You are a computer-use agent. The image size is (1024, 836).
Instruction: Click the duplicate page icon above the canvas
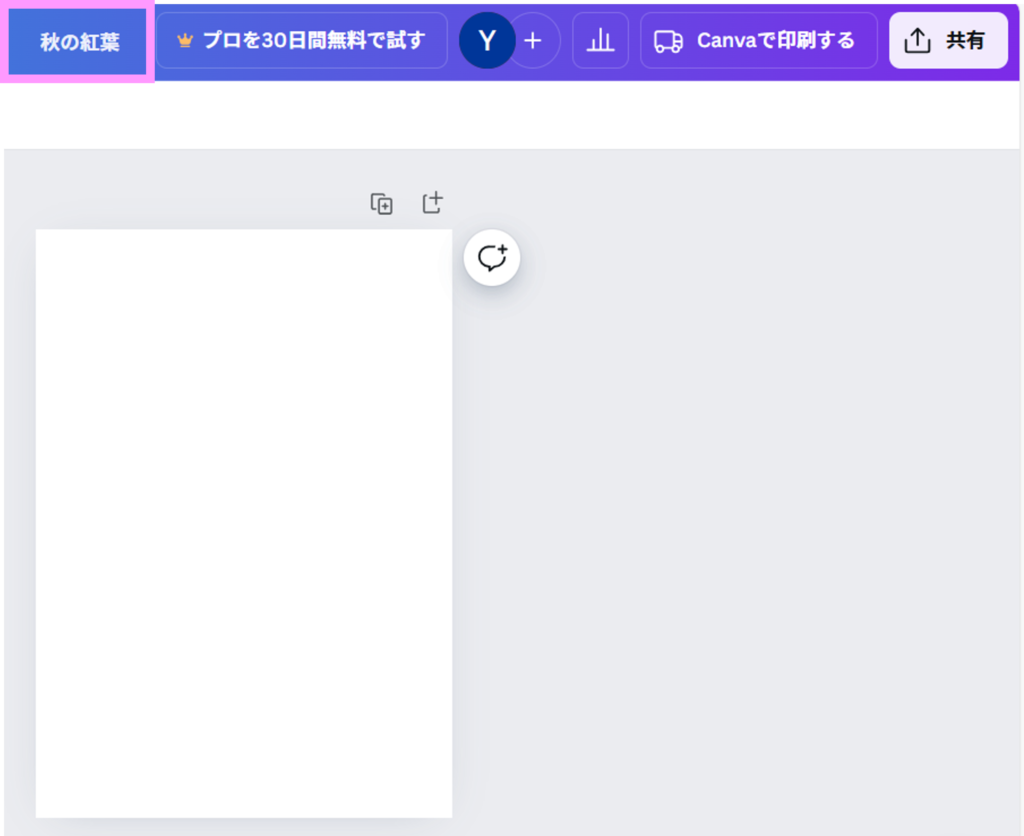(x=381, y=204)
